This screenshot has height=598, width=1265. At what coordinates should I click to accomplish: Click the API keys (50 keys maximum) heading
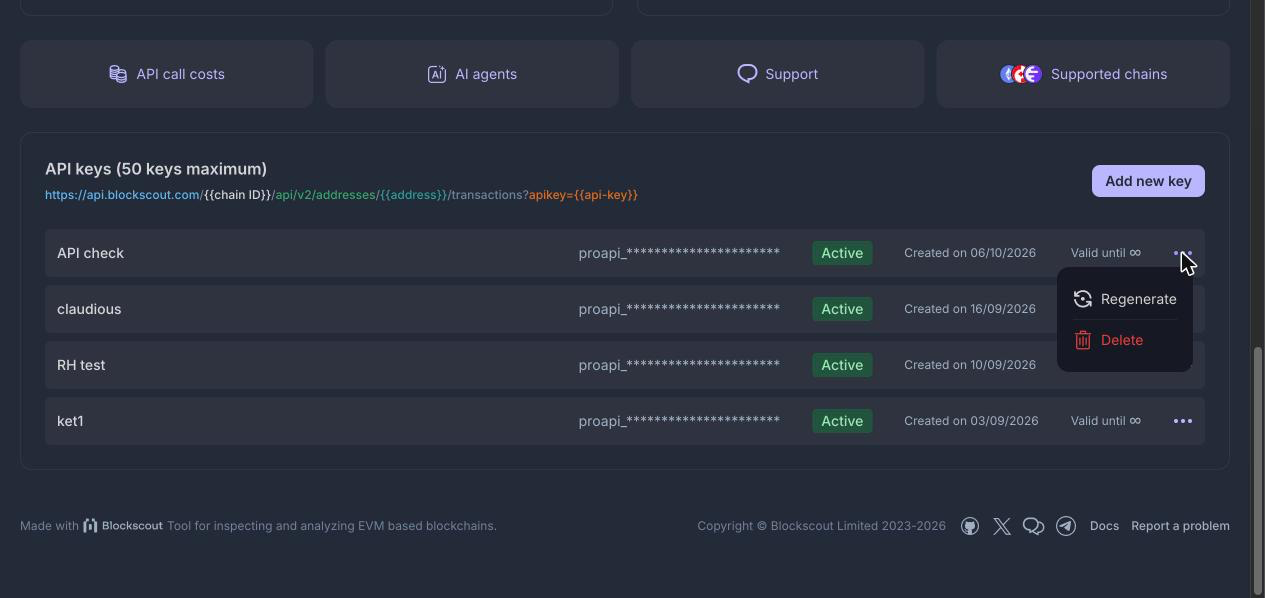tap(156, 169)
